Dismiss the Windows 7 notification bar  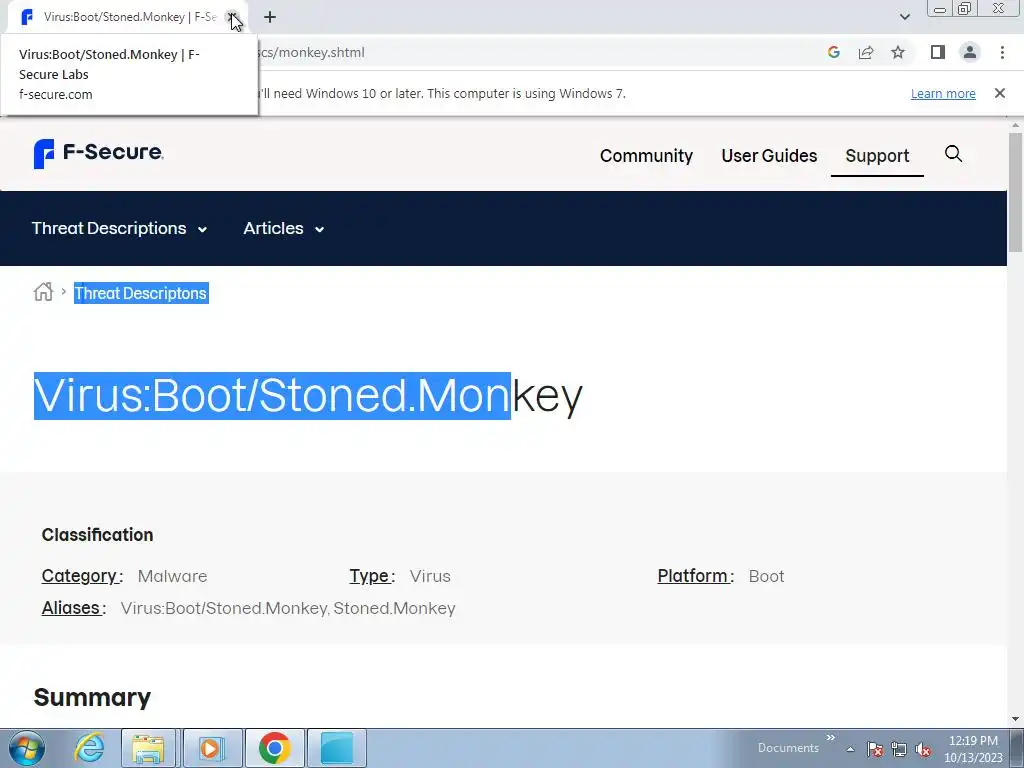click(x=999, y=93)
